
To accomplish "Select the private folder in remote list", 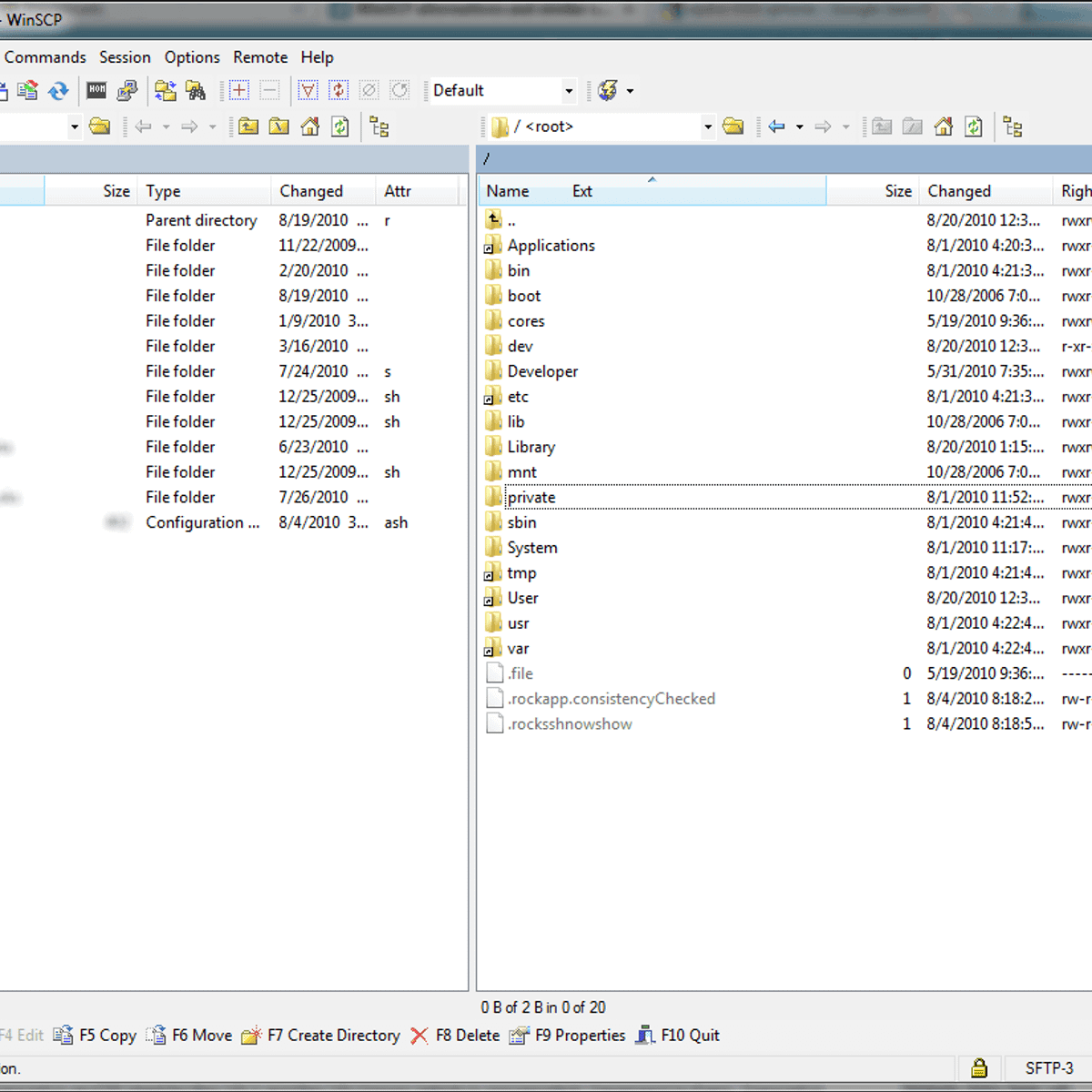I will tap(531, 498).
